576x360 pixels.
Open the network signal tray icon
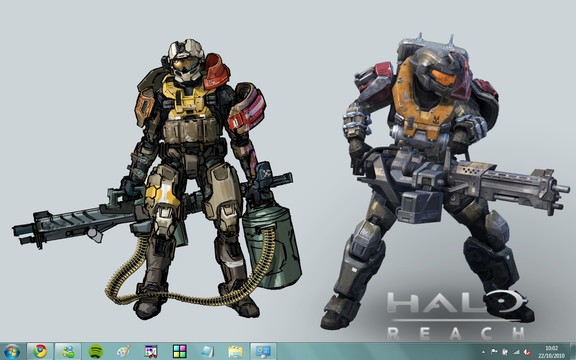click(x=516, y=352)
